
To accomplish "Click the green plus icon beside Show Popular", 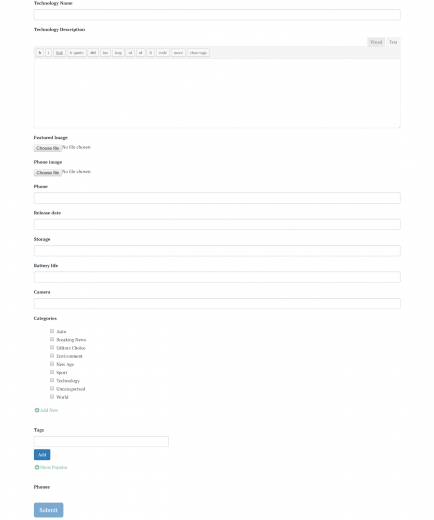I will coord(37,467).
